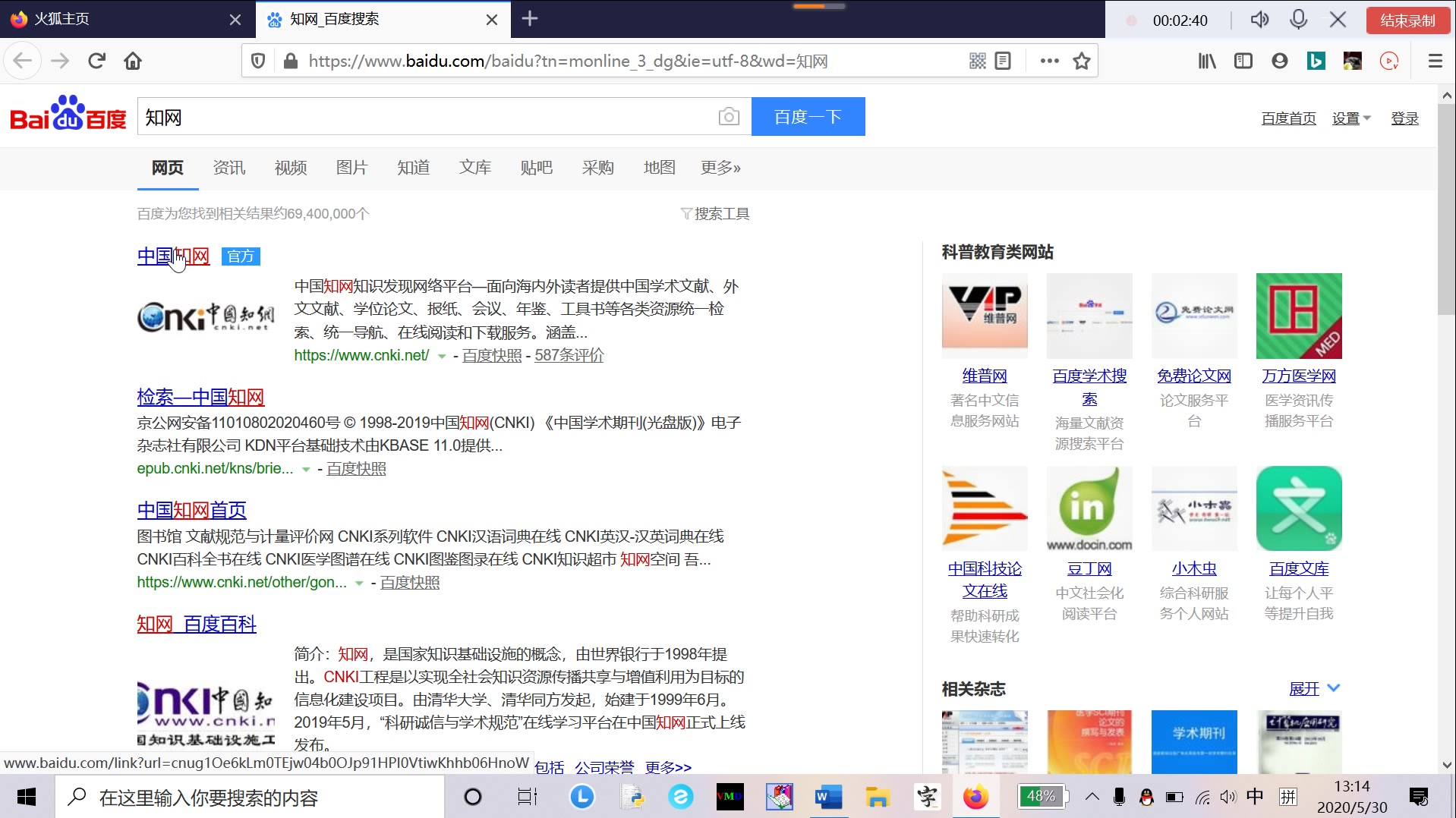The width and height of the screenshot is (1456, 818).
Task: Open the Firefox library icon
Action: (x=1207, y=61)
